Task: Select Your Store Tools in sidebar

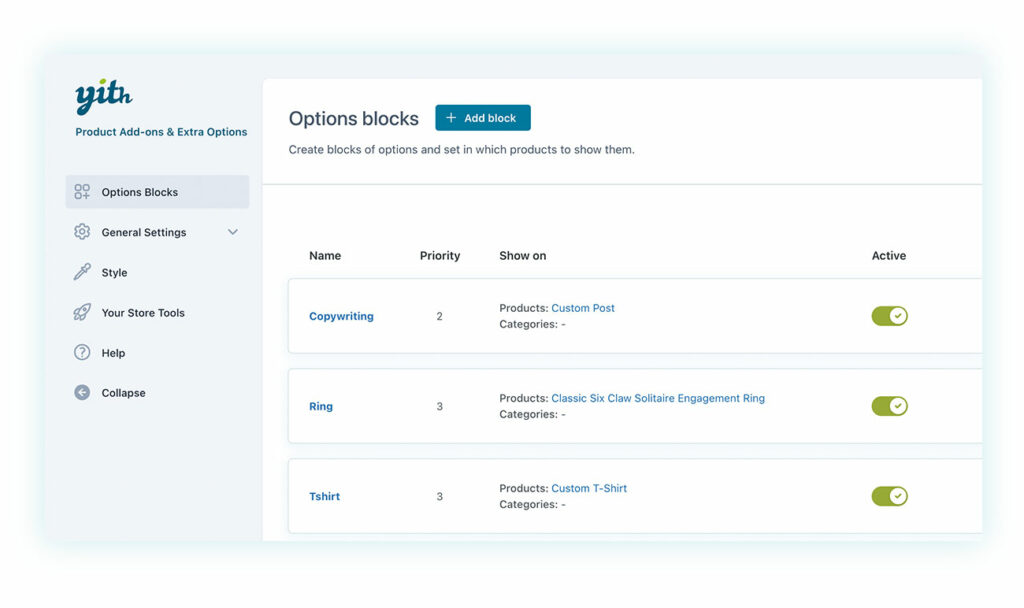Action: pos(143,313)
